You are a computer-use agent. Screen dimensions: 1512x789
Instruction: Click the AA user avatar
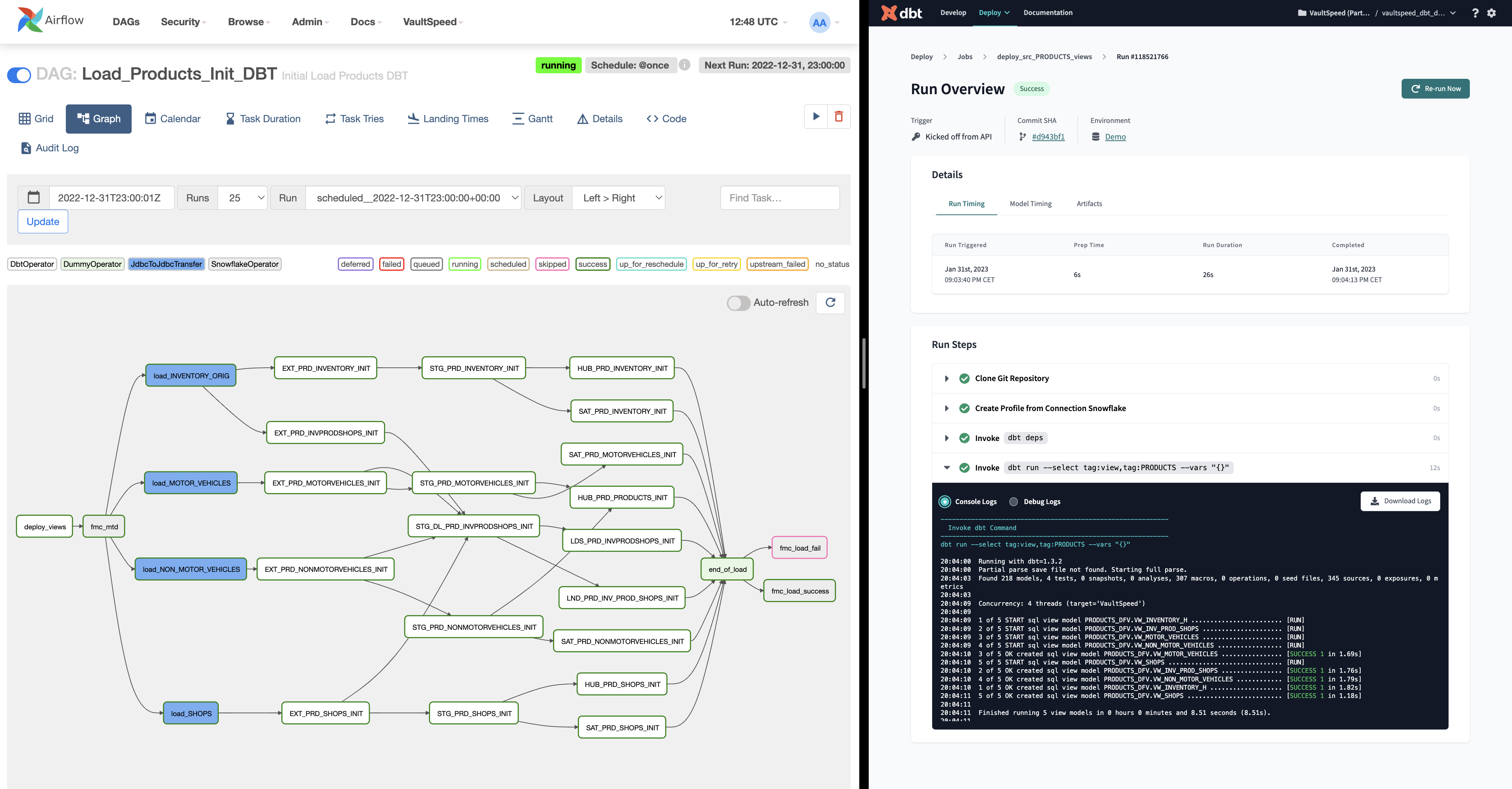[x=819, y=22]
